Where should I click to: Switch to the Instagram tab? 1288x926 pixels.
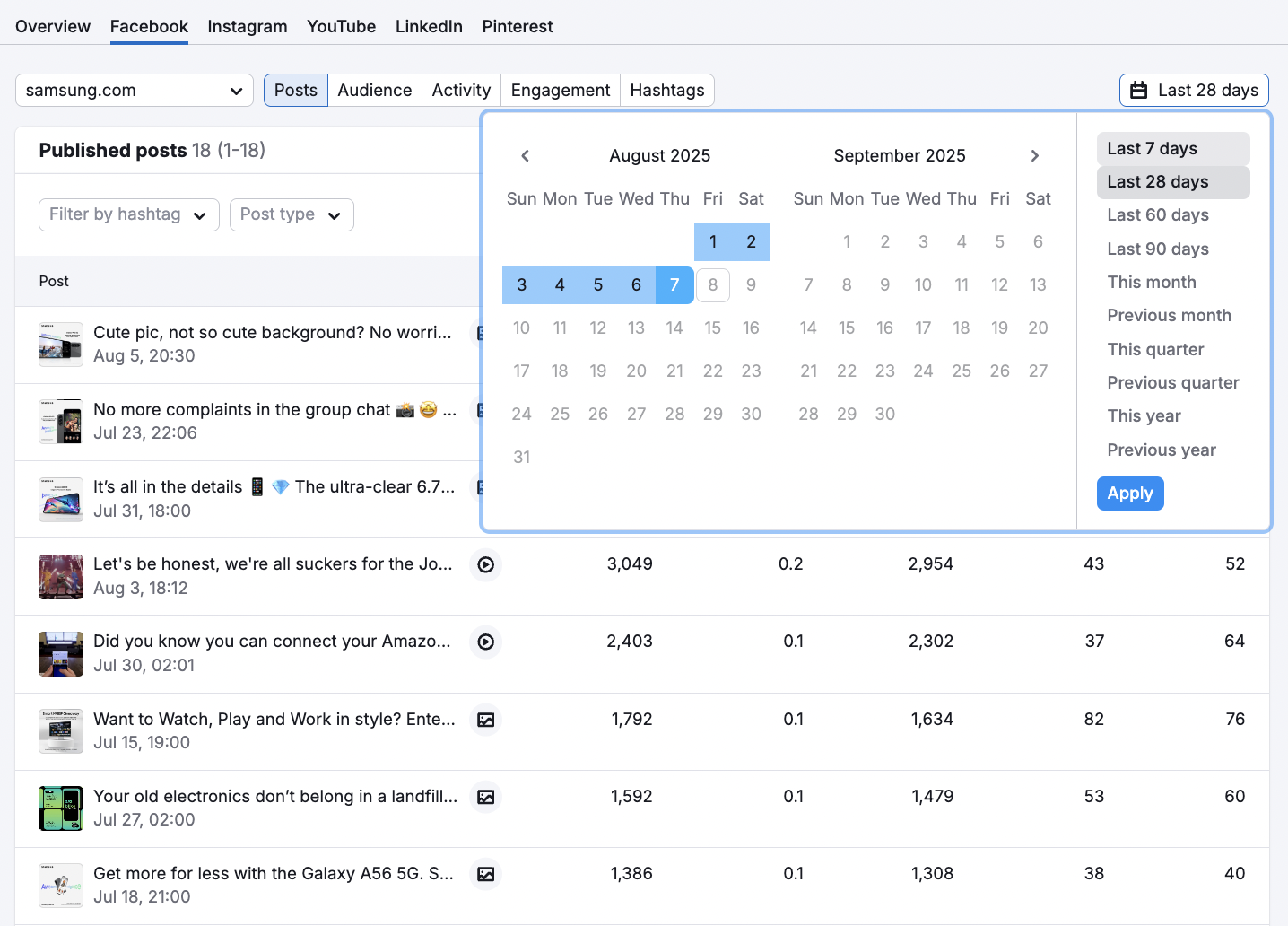(x=248, y=26)
